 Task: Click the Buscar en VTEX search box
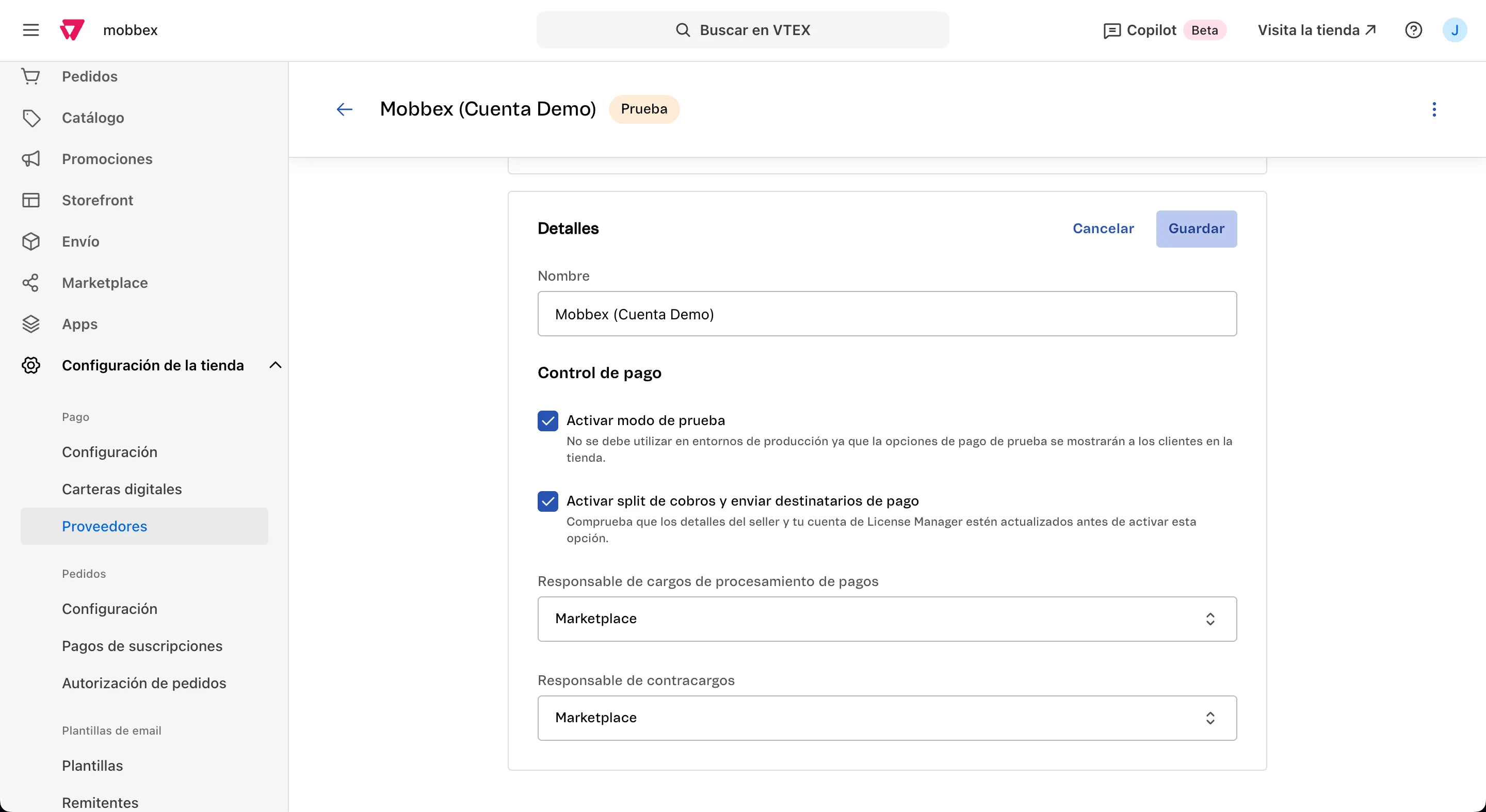tap(743, 30)
